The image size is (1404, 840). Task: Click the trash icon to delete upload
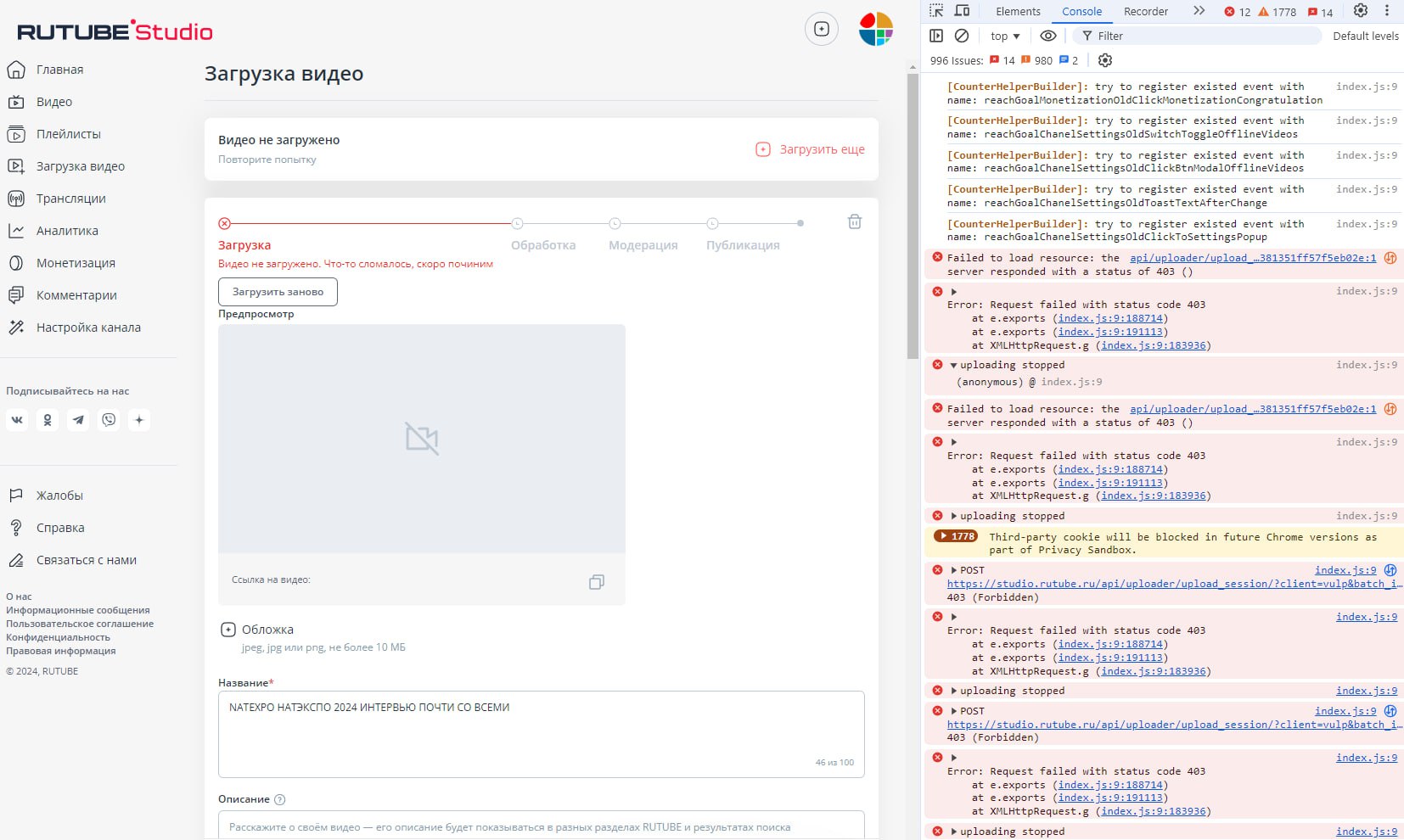(x=855, y=221)
